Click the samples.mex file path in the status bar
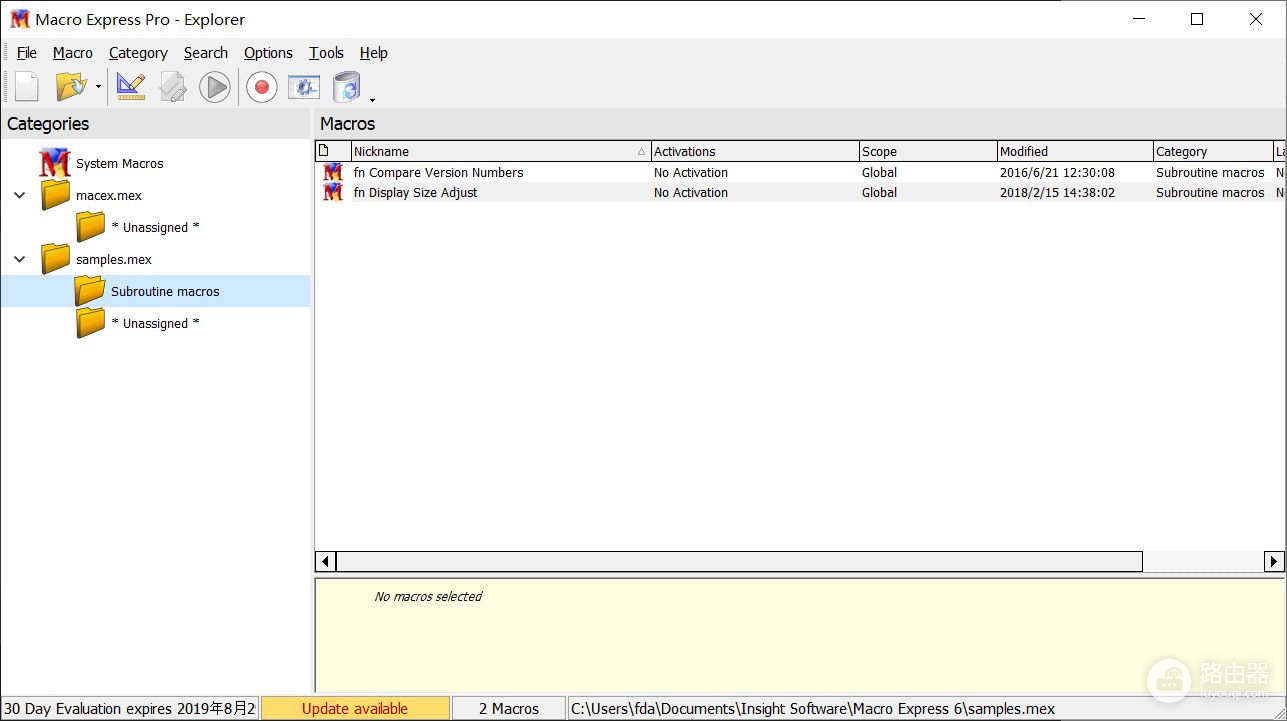This screenshot has width=1287, height=721. tap(812, 708)
